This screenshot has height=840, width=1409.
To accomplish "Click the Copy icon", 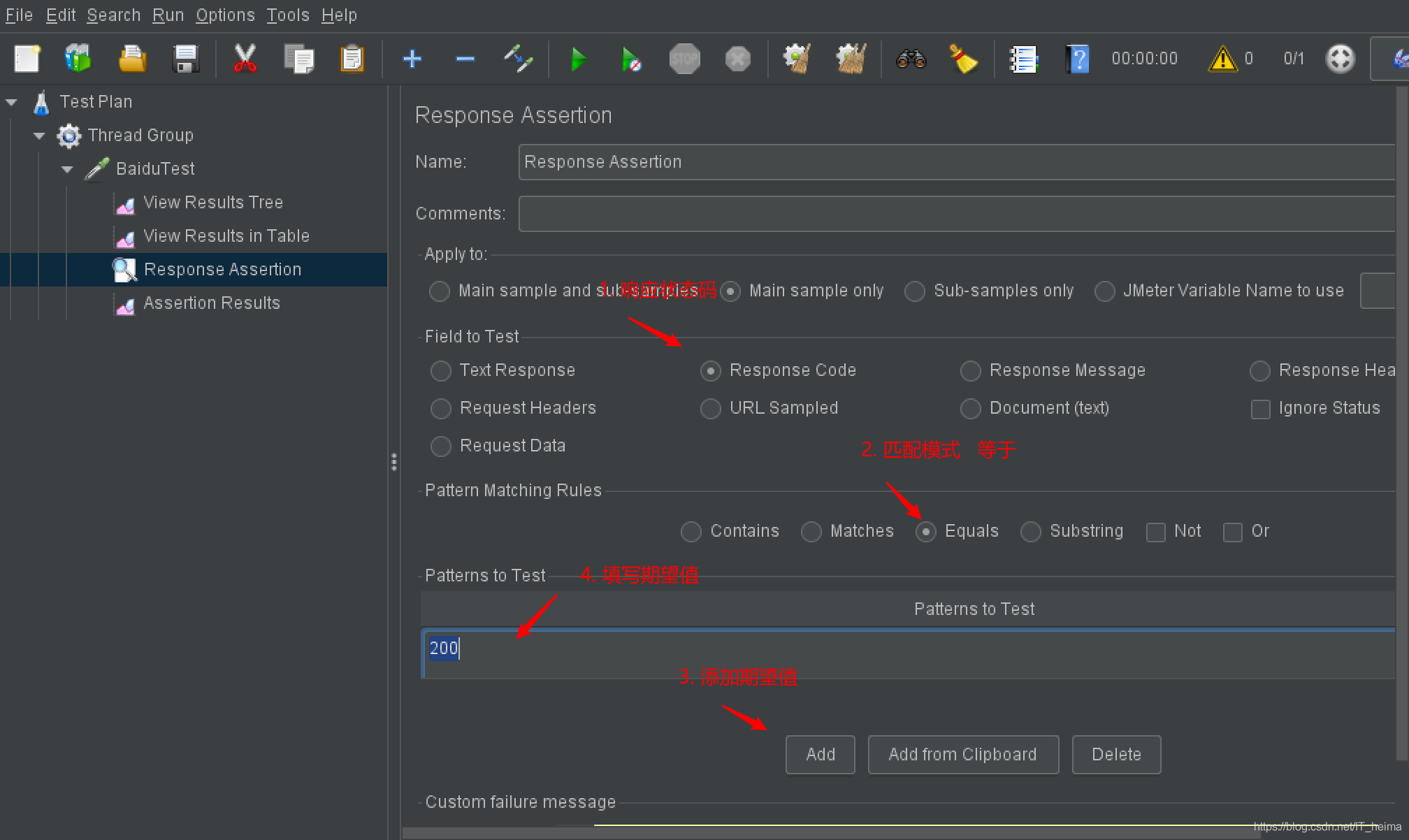I will [299, 59].
